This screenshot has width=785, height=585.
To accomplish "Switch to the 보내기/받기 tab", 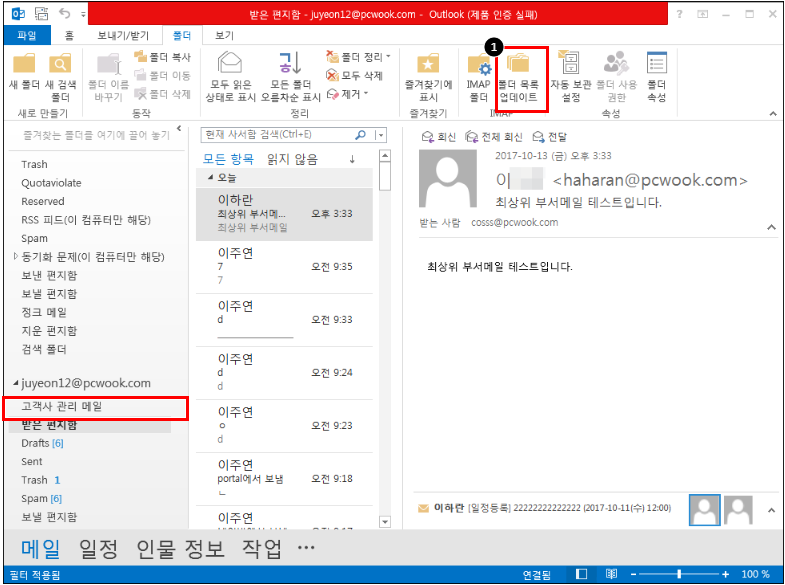I will point(123,35).
